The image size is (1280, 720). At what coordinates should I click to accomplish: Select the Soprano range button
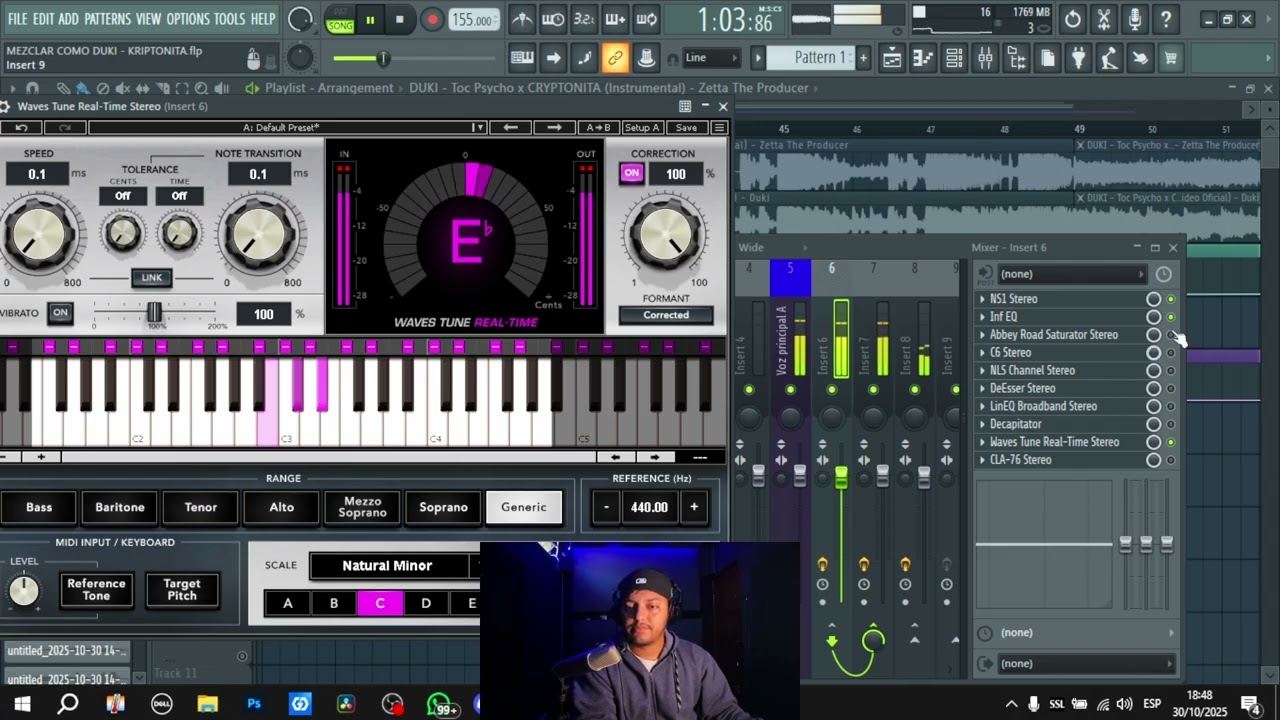(443, 508)
